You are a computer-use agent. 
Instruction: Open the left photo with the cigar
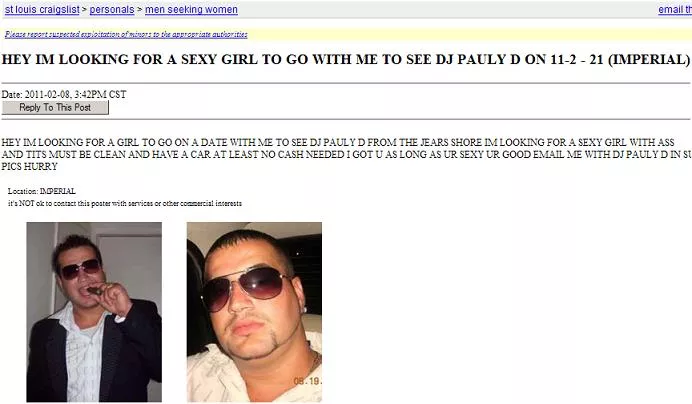pos(94,312)
